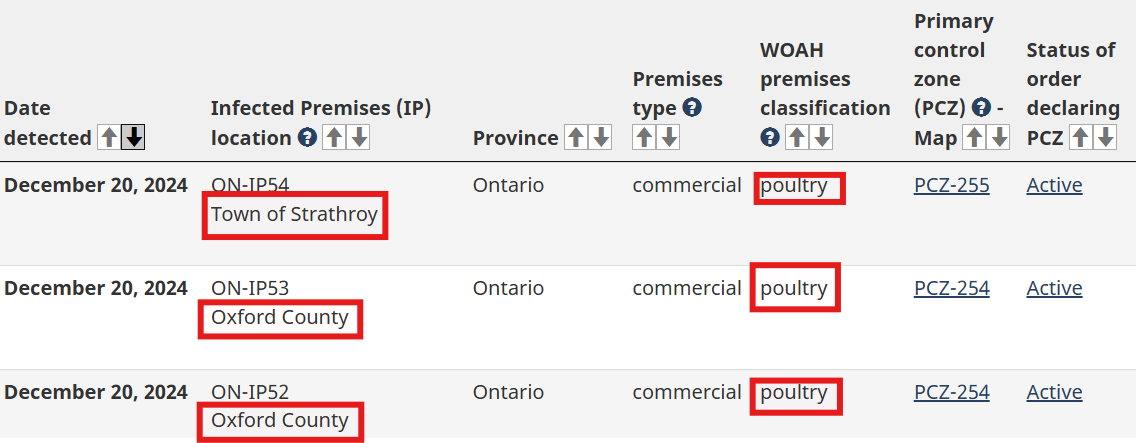Viewport: 1140px width, 443px height.
Task: Sort Premises type column ascending
Action: pos(644,137)
